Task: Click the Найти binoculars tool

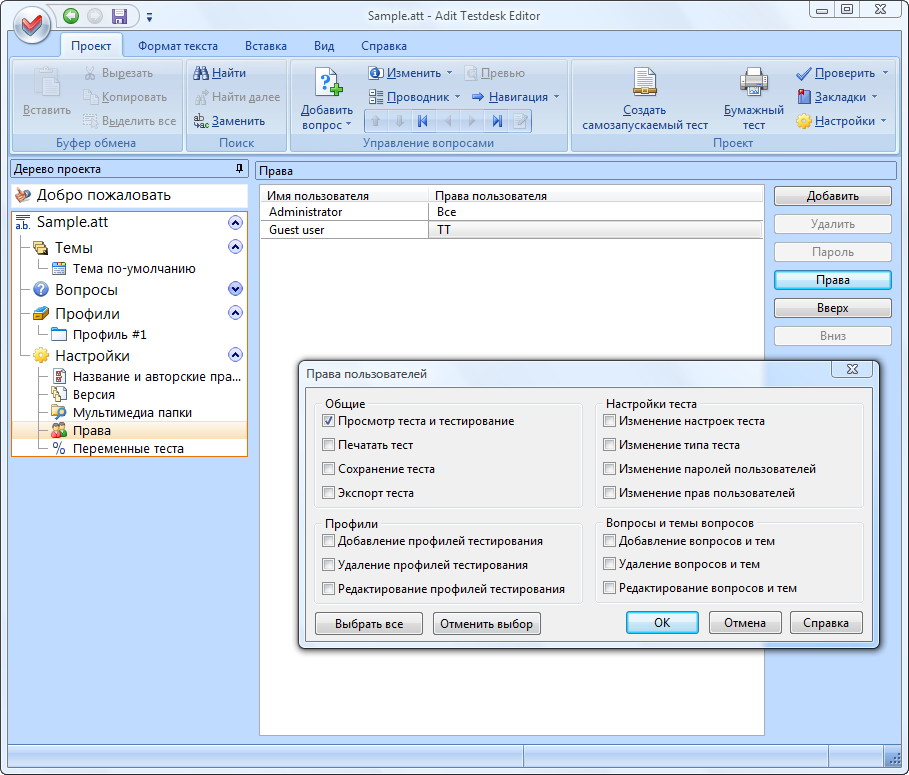Action: click(x=220, y=73)
